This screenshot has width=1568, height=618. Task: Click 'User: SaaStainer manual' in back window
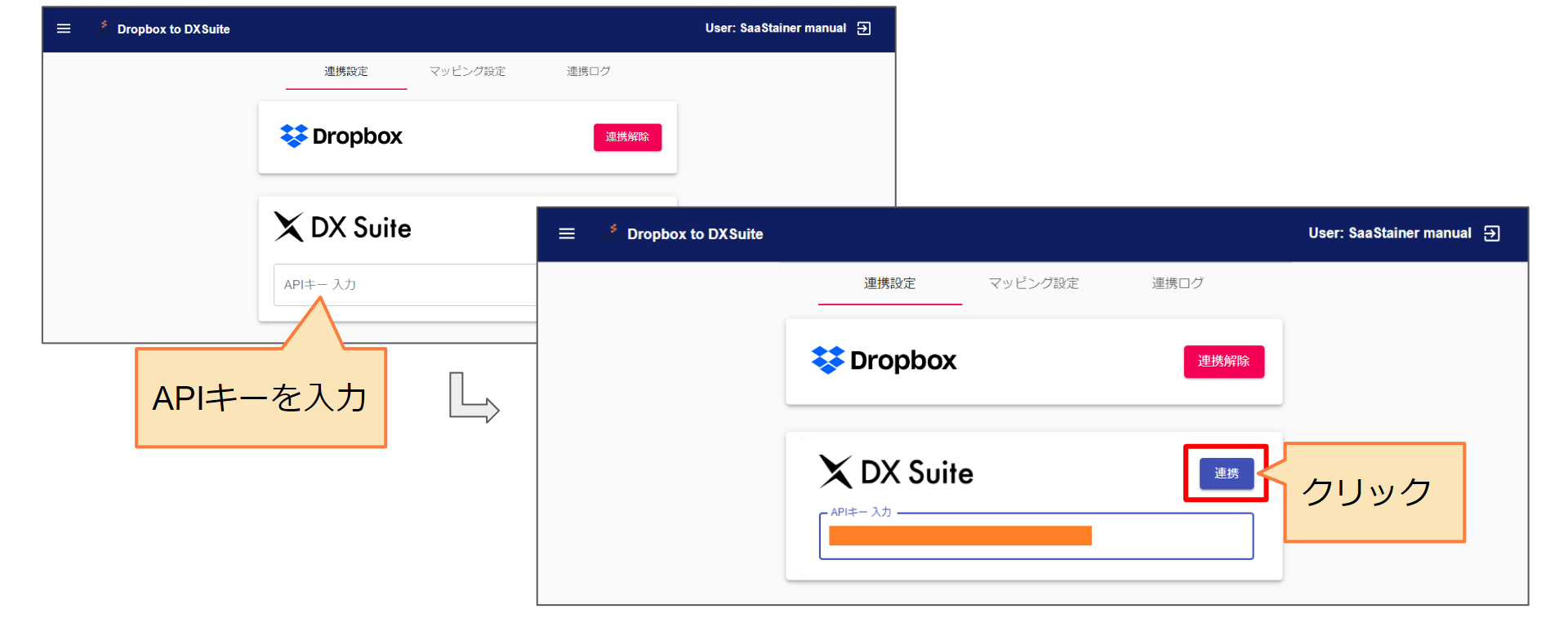[776, 29]
